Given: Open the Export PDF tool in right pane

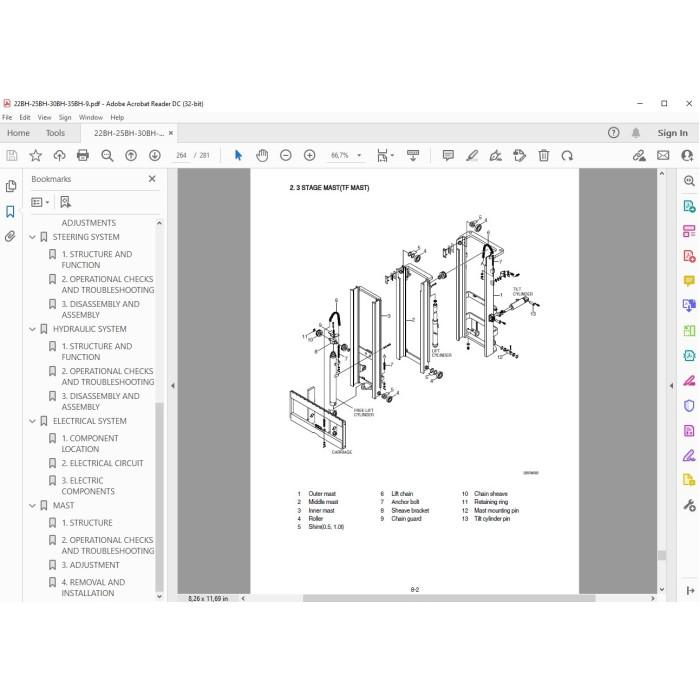Looking at the screenshot, I should [689, 206].
